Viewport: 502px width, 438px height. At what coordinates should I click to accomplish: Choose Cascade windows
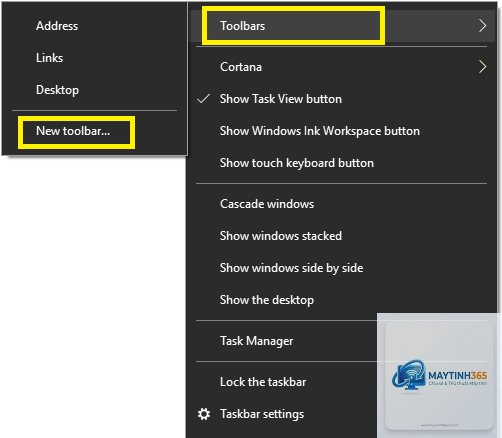coord(343,204)
